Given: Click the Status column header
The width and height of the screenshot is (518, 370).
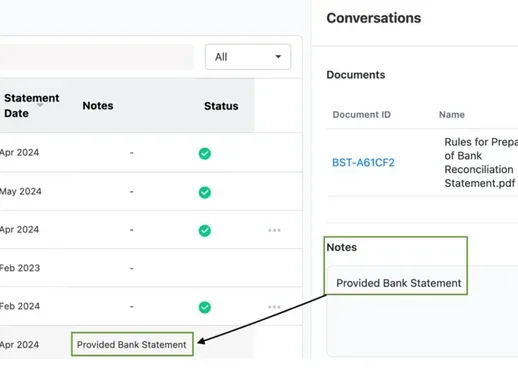Looking at the screenshot, I should [x=221, y=106].
